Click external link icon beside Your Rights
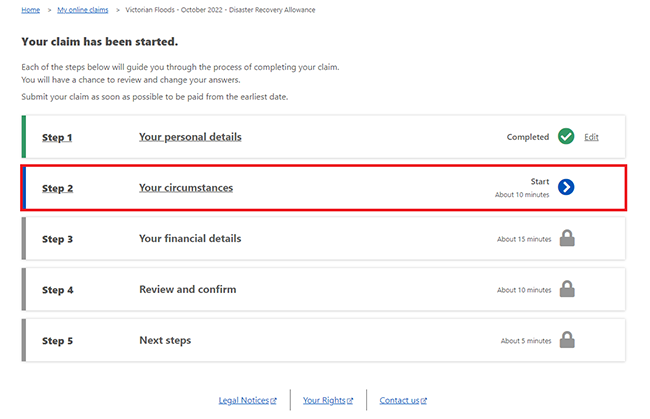 point(350,401)
